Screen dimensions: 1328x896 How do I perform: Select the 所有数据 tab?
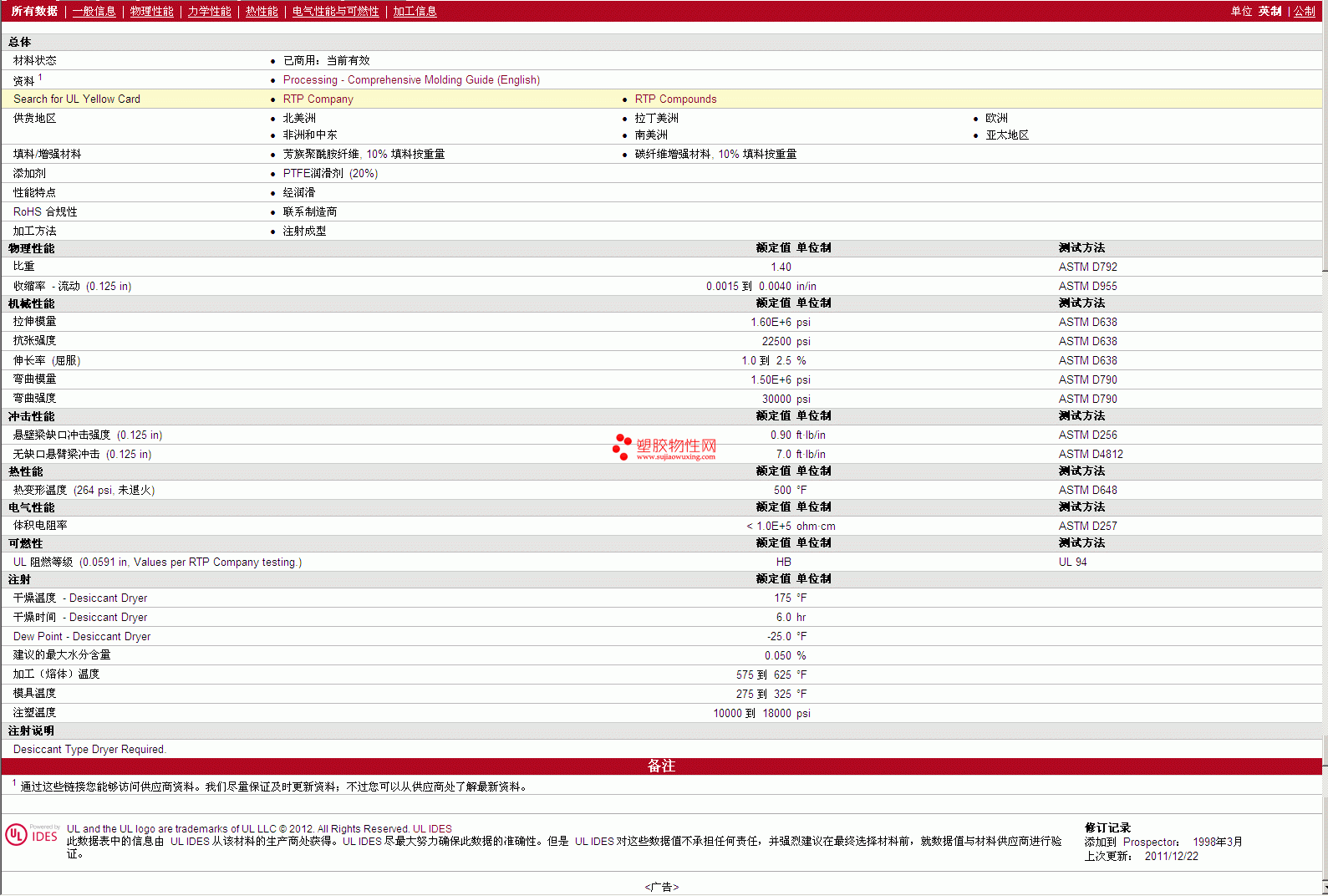coord(34,11)
